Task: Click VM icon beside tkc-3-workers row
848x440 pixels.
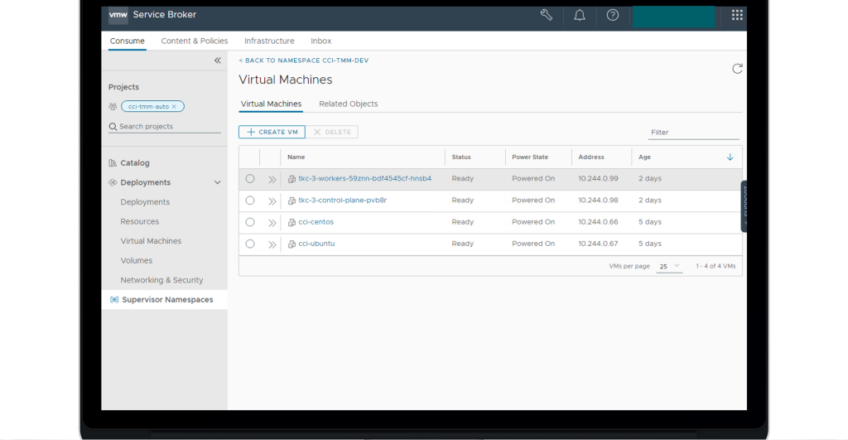Action: pyautogui.click(x=292, y=179)
